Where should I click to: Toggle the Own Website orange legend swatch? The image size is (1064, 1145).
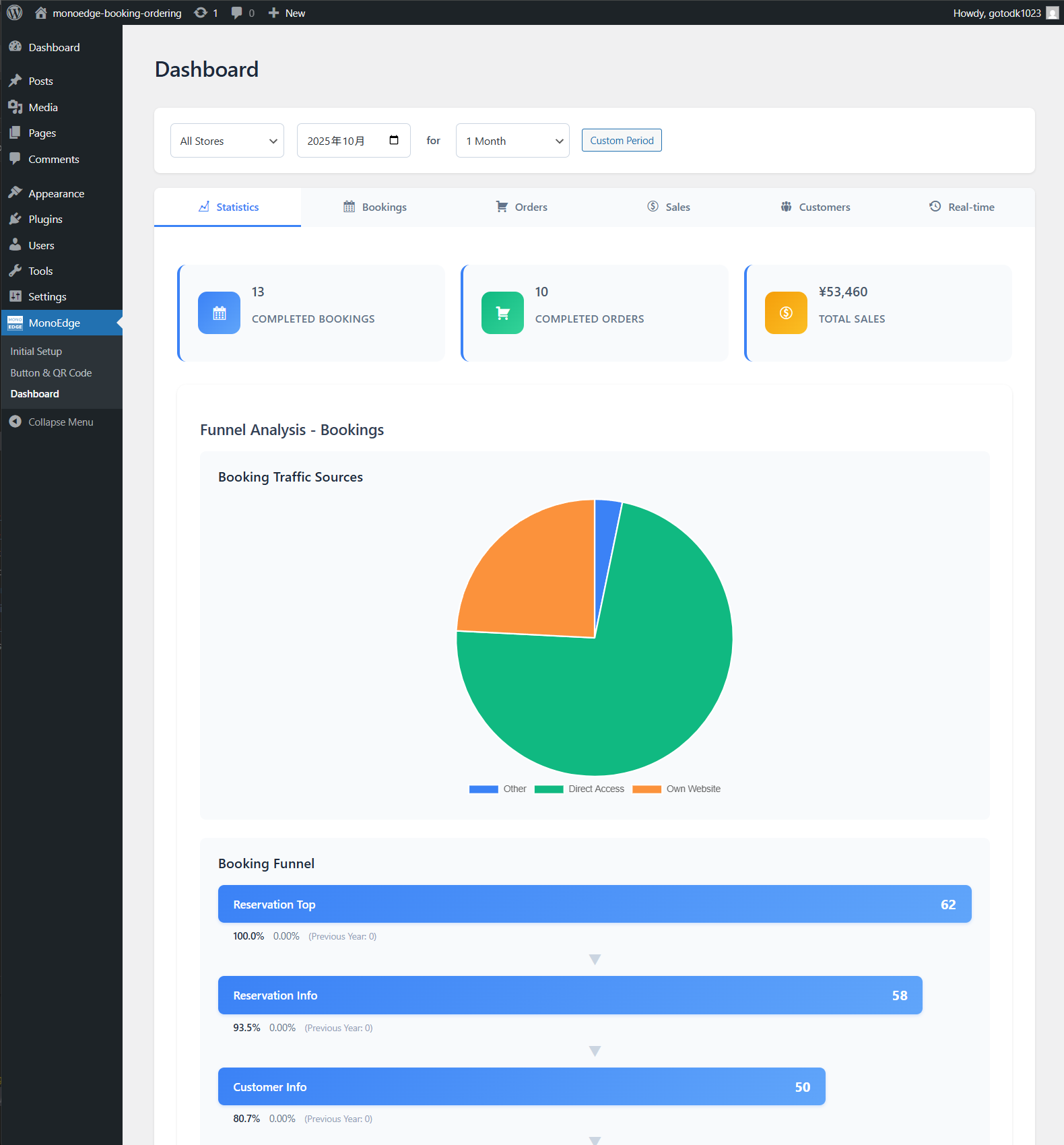point(646,789)
